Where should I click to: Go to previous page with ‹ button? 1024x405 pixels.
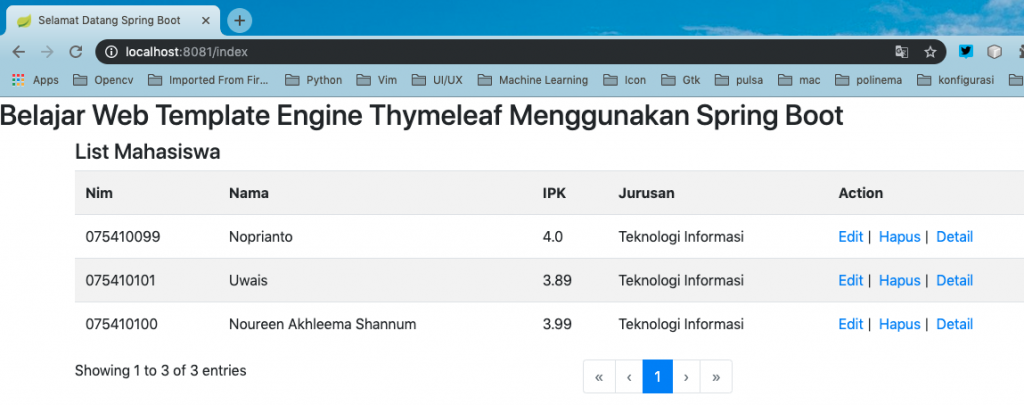click(629, 377)
